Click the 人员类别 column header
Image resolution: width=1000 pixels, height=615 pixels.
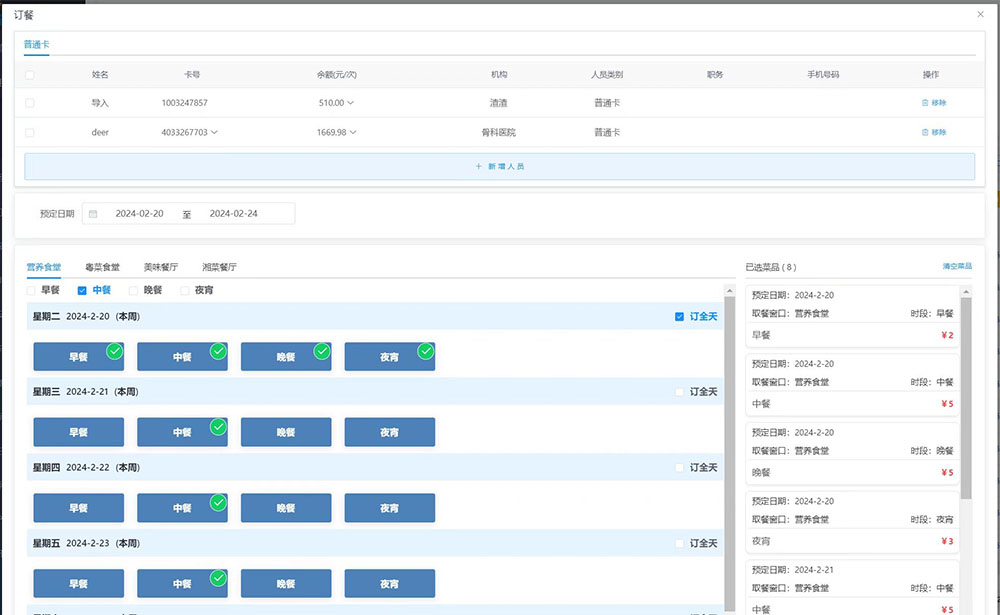pos(607,75)
